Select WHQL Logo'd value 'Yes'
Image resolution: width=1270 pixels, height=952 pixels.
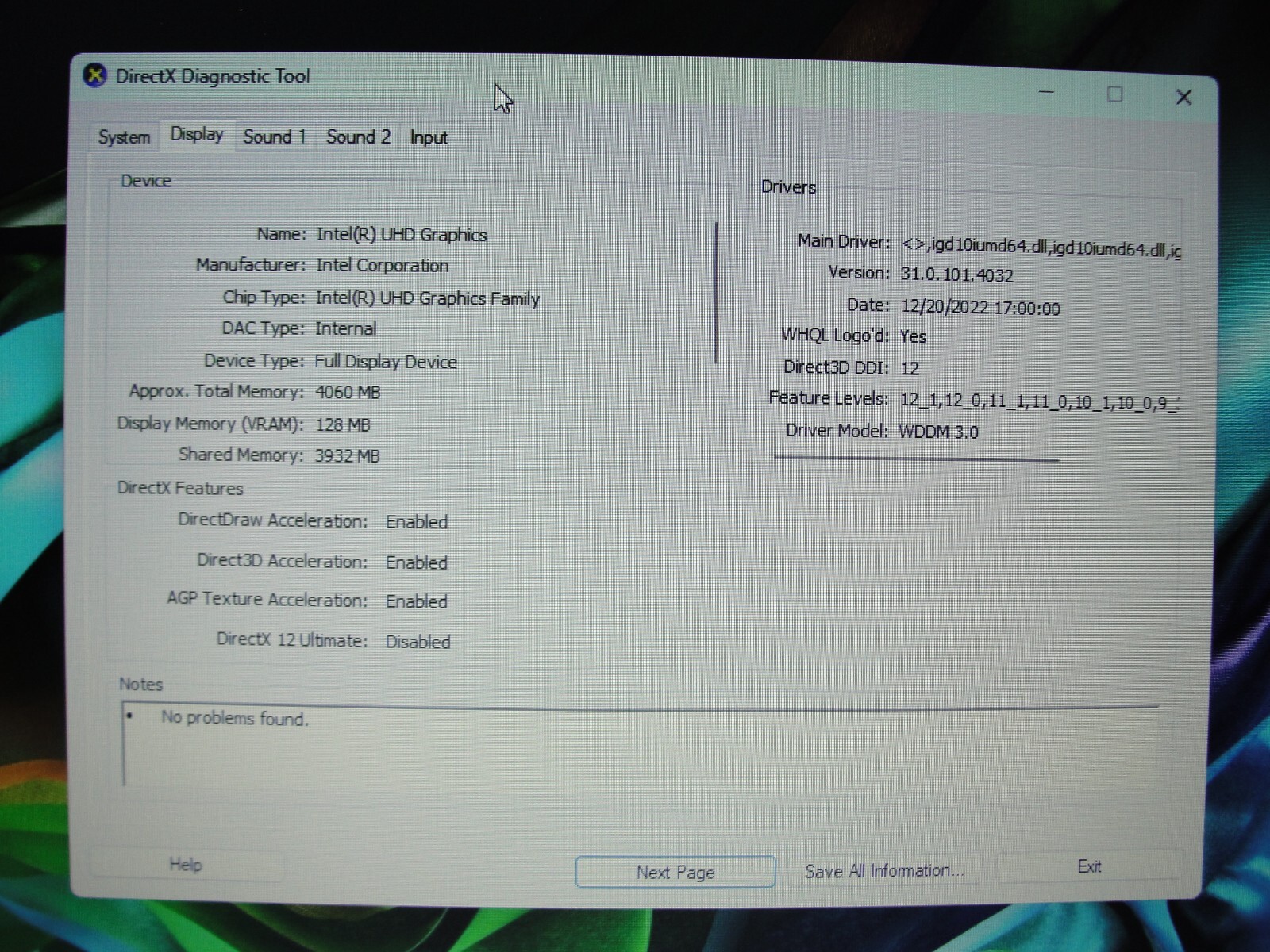pos(913,336)
